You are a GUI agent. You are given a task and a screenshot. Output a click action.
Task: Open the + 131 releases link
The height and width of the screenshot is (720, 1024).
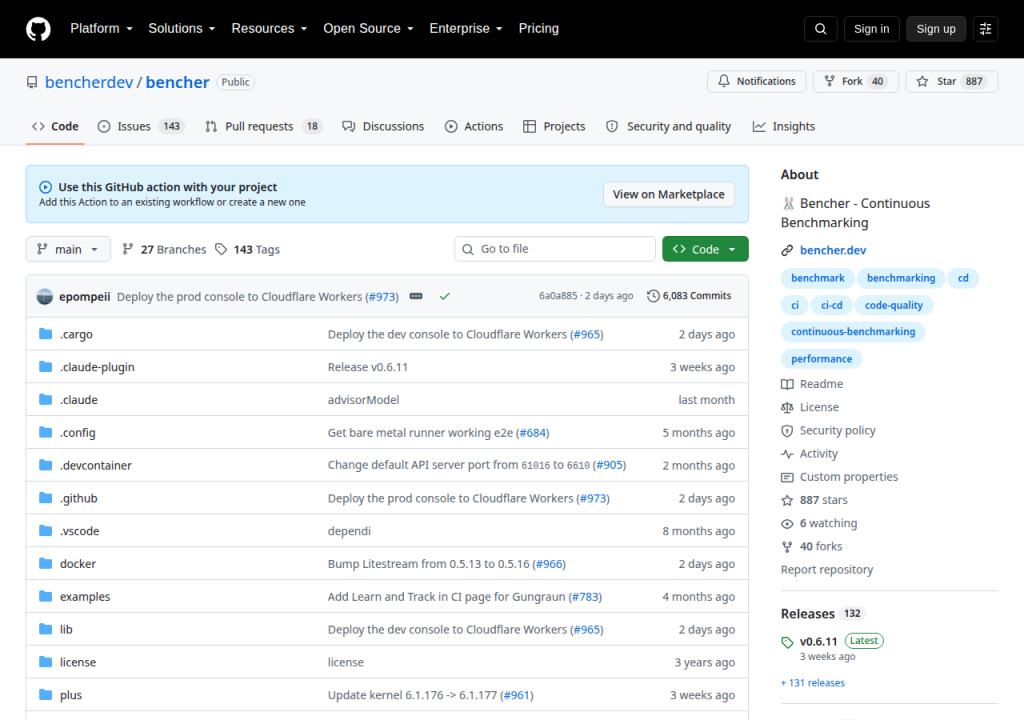click(812, 683)
